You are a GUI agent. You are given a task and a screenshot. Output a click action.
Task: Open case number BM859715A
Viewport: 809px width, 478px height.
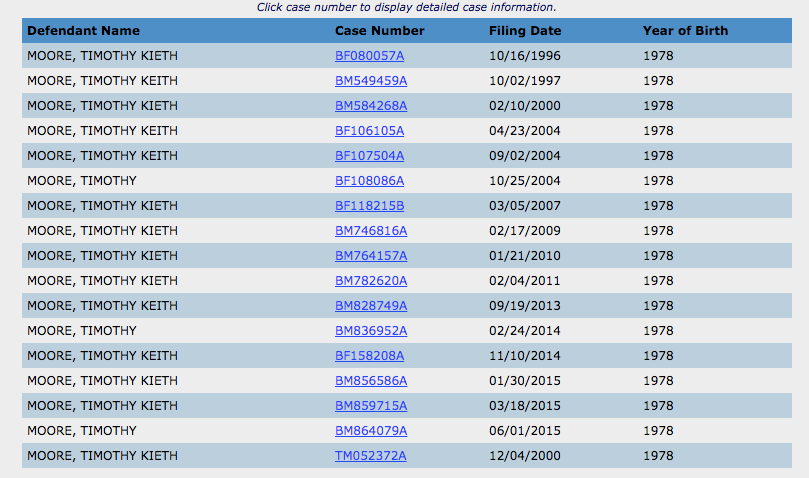pyautogui.click(x=371, y=406)
